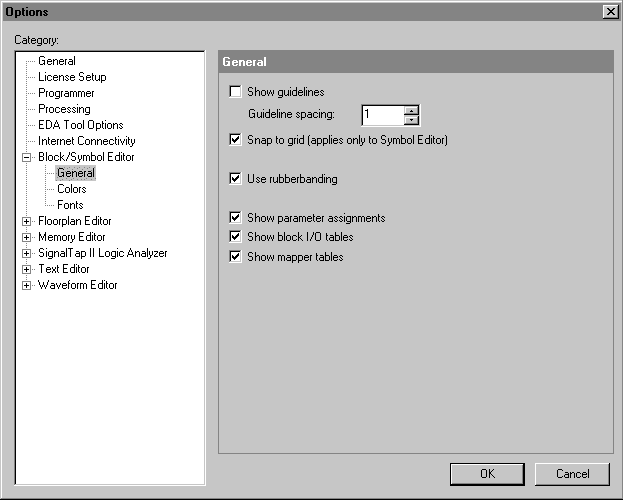The image size is (624, 501).
Task: Toggle Show block I/O tables
Action: [x=235, y=237]
